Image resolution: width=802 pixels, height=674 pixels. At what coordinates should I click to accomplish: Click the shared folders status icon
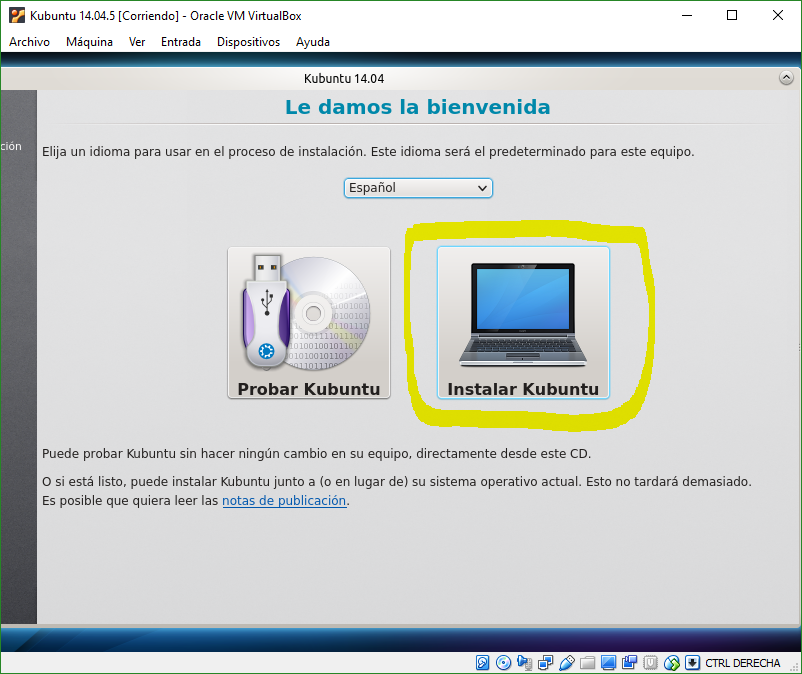(x=587, y=663)
